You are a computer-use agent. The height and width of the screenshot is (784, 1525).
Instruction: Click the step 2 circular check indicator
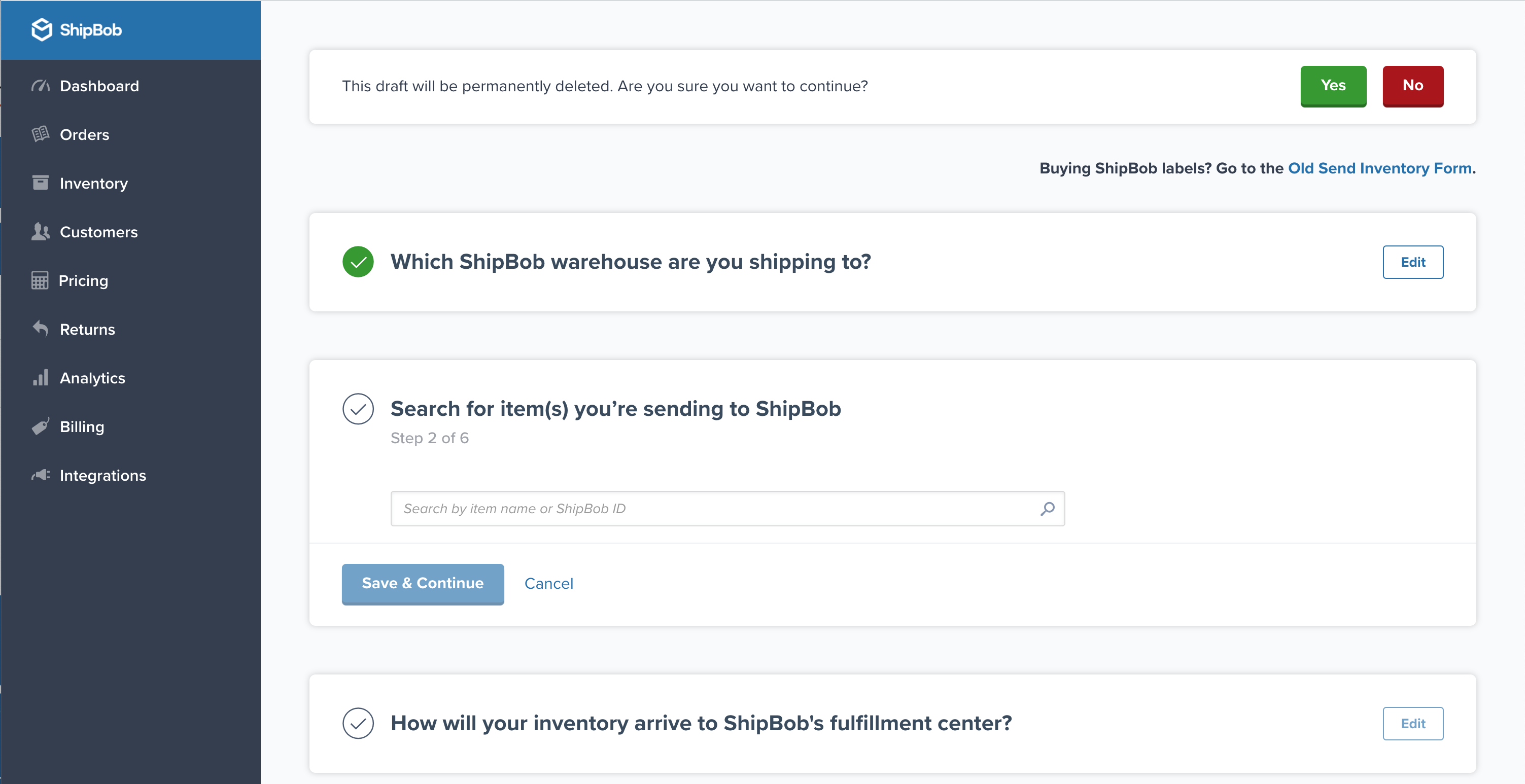[358, 408]
